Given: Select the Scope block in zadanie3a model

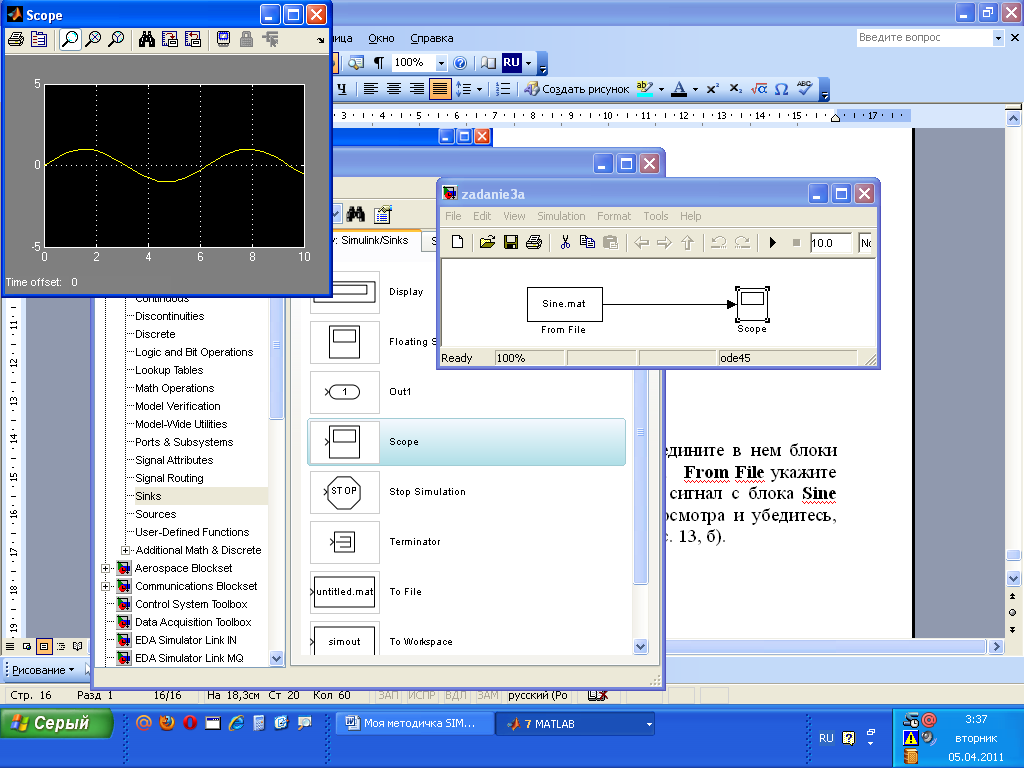Looking at the screenshot, I should pos(752,304).
